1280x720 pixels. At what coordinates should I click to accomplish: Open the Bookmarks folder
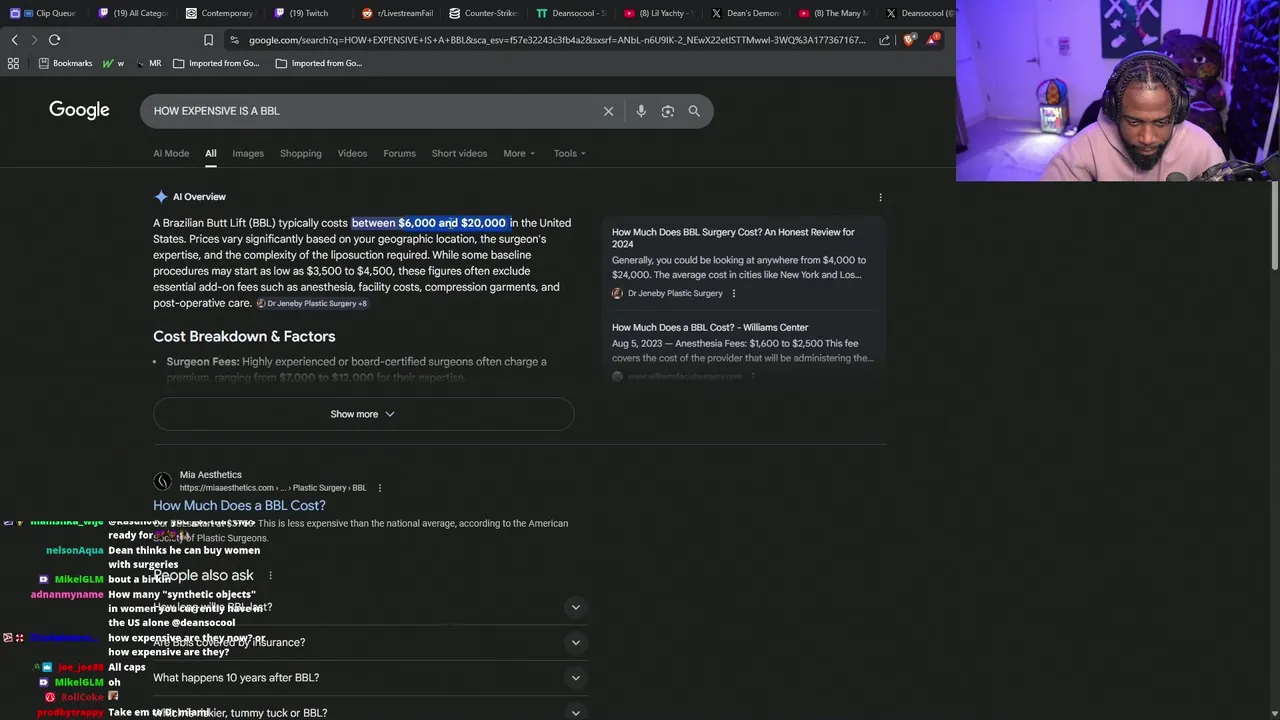click(66, 63)
